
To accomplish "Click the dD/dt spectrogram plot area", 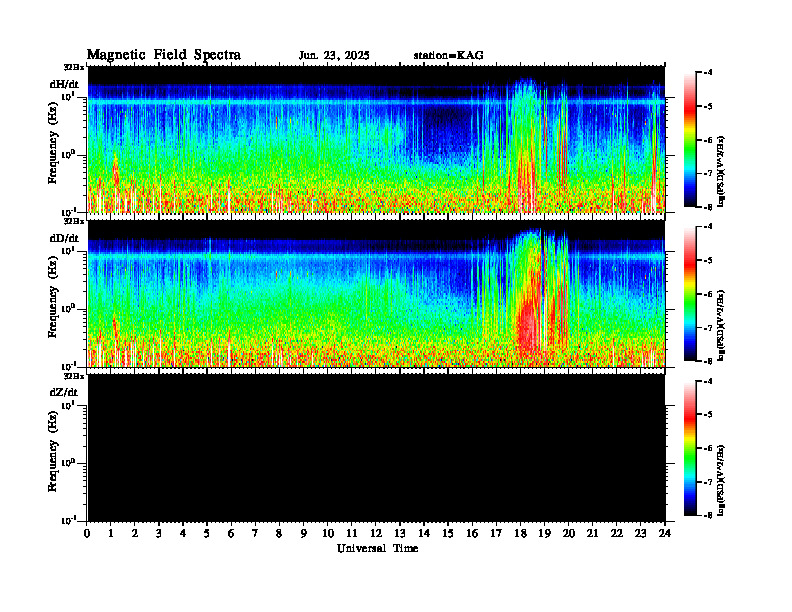I will 376,293.
